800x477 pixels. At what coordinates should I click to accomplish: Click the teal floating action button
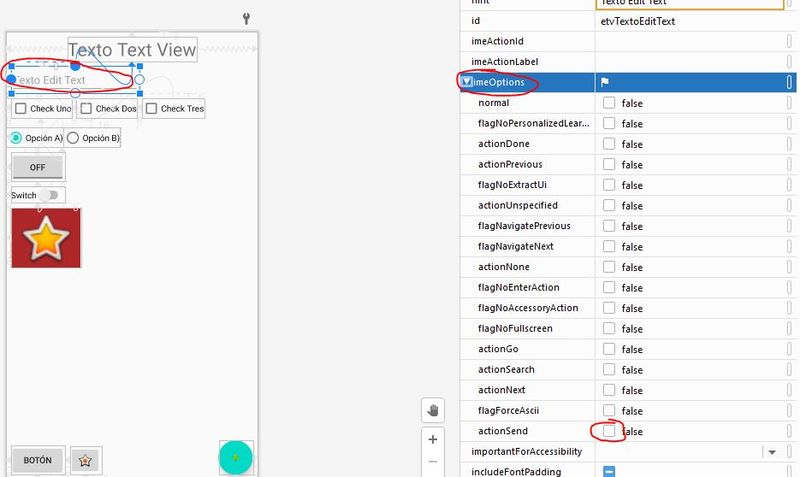(x=236, y=458)
